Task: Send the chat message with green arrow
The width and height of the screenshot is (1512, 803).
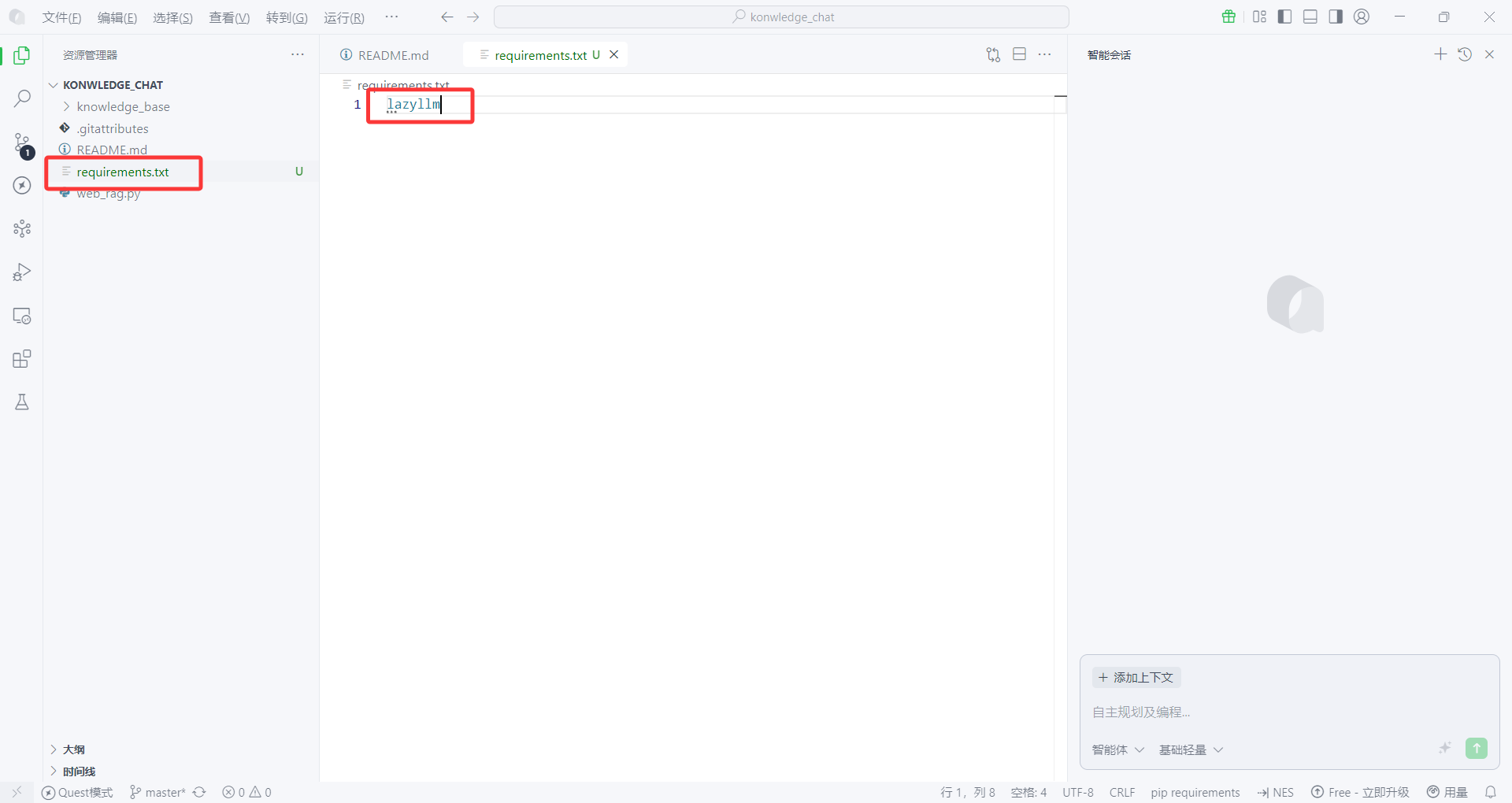Action: coord(1477,748)
